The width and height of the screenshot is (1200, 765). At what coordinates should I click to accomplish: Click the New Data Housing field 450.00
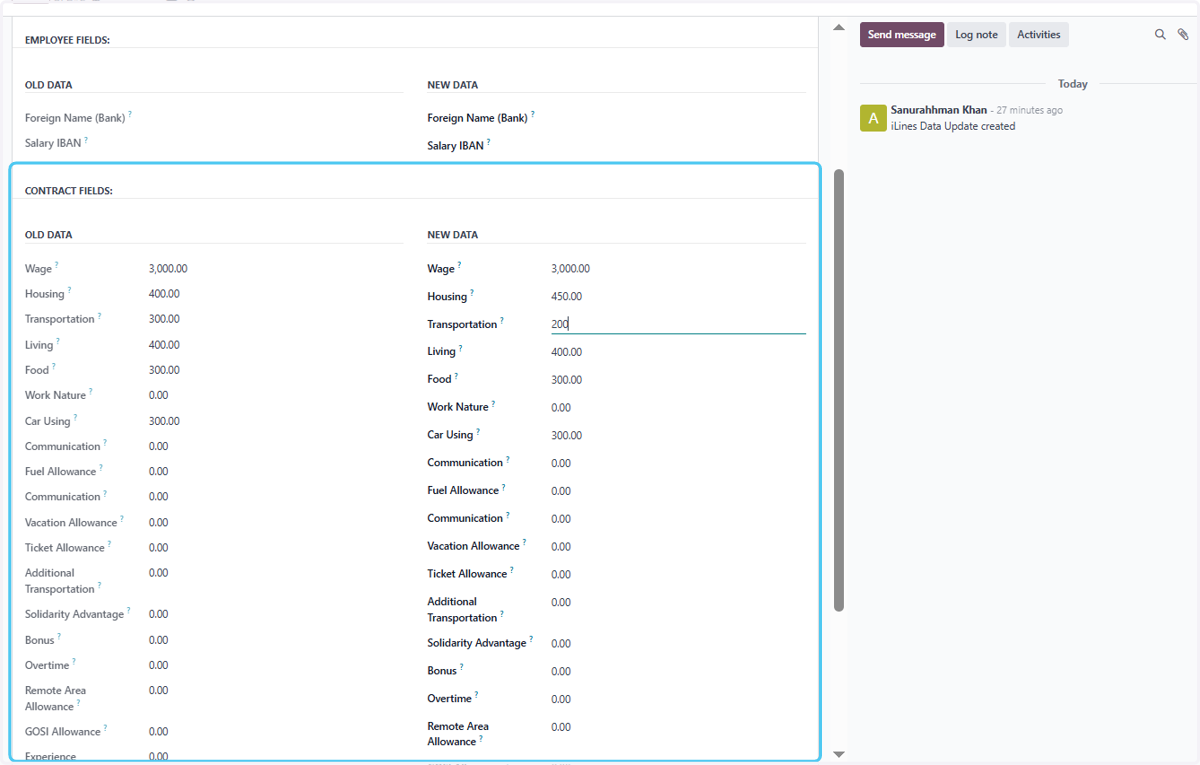pos(678,297)
